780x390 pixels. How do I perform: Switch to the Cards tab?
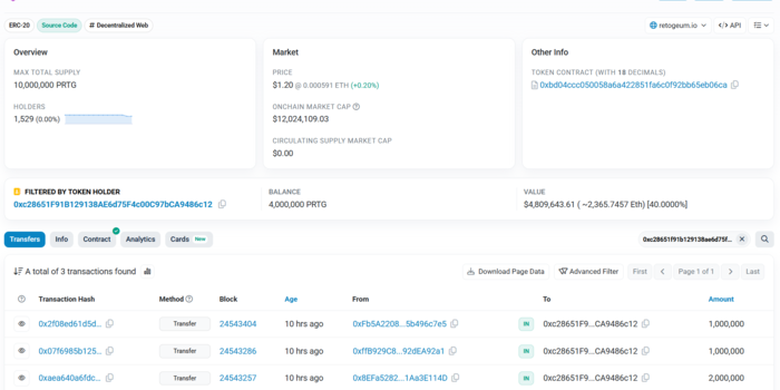(189, 239)
